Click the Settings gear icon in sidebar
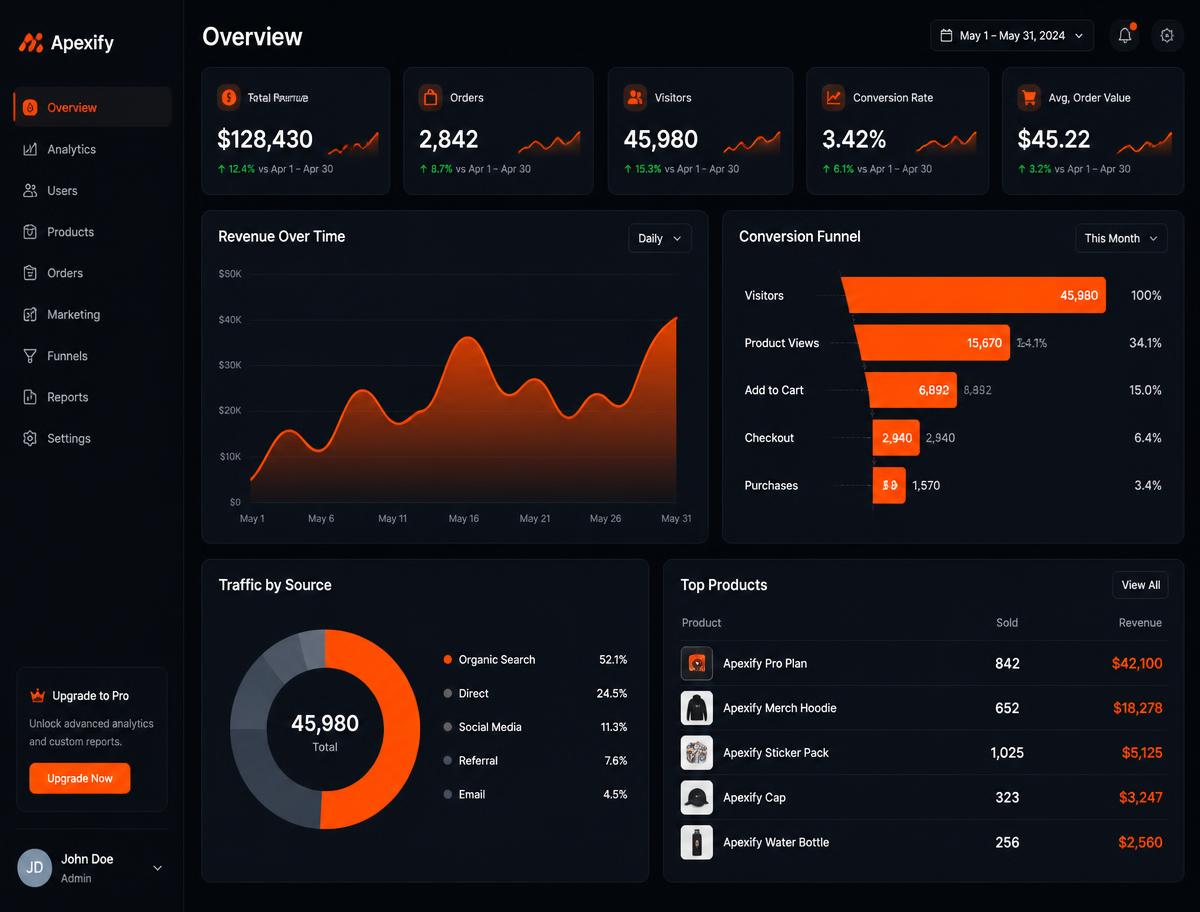The width and height of the screenshot is (1200, 912). 30,438
